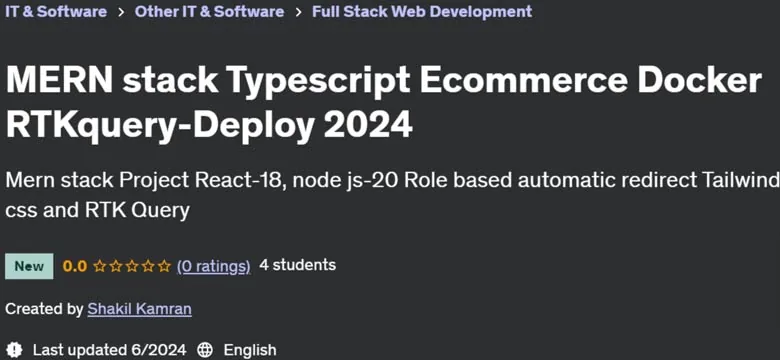Select the first rating star
Screen dimensions: 780x360
tap(100, 267)
